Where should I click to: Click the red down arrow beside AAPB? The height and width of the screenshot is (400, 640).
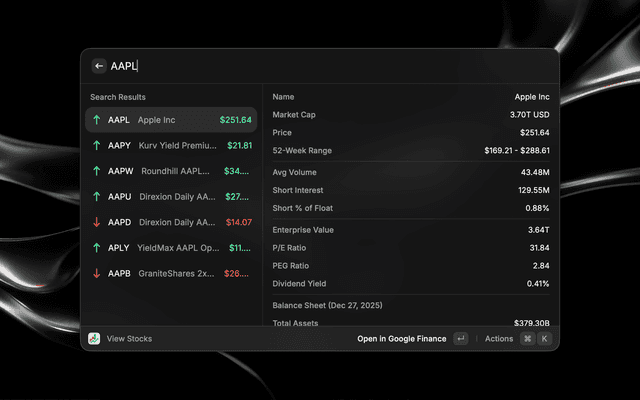[x=97, y=273]
